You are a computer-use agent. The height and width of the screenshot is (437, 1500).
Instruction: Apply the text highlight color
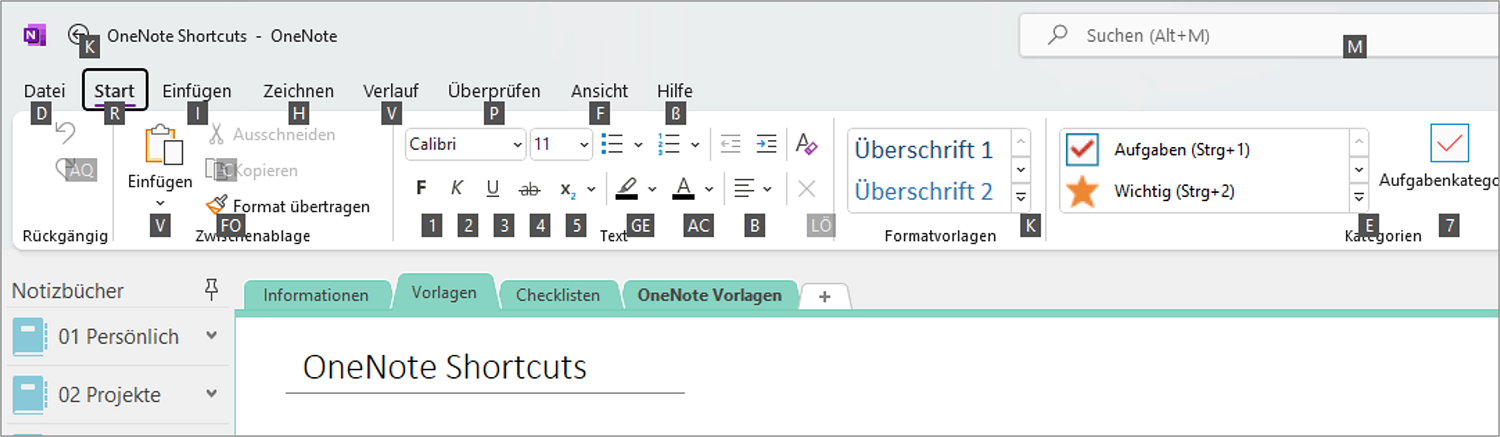tap(626, 187)
